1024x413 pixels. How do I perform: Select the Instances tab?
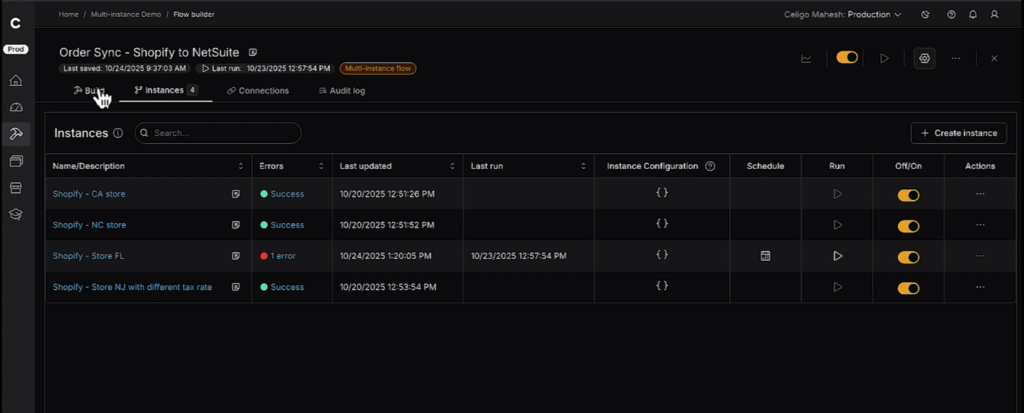coord(166,90)
